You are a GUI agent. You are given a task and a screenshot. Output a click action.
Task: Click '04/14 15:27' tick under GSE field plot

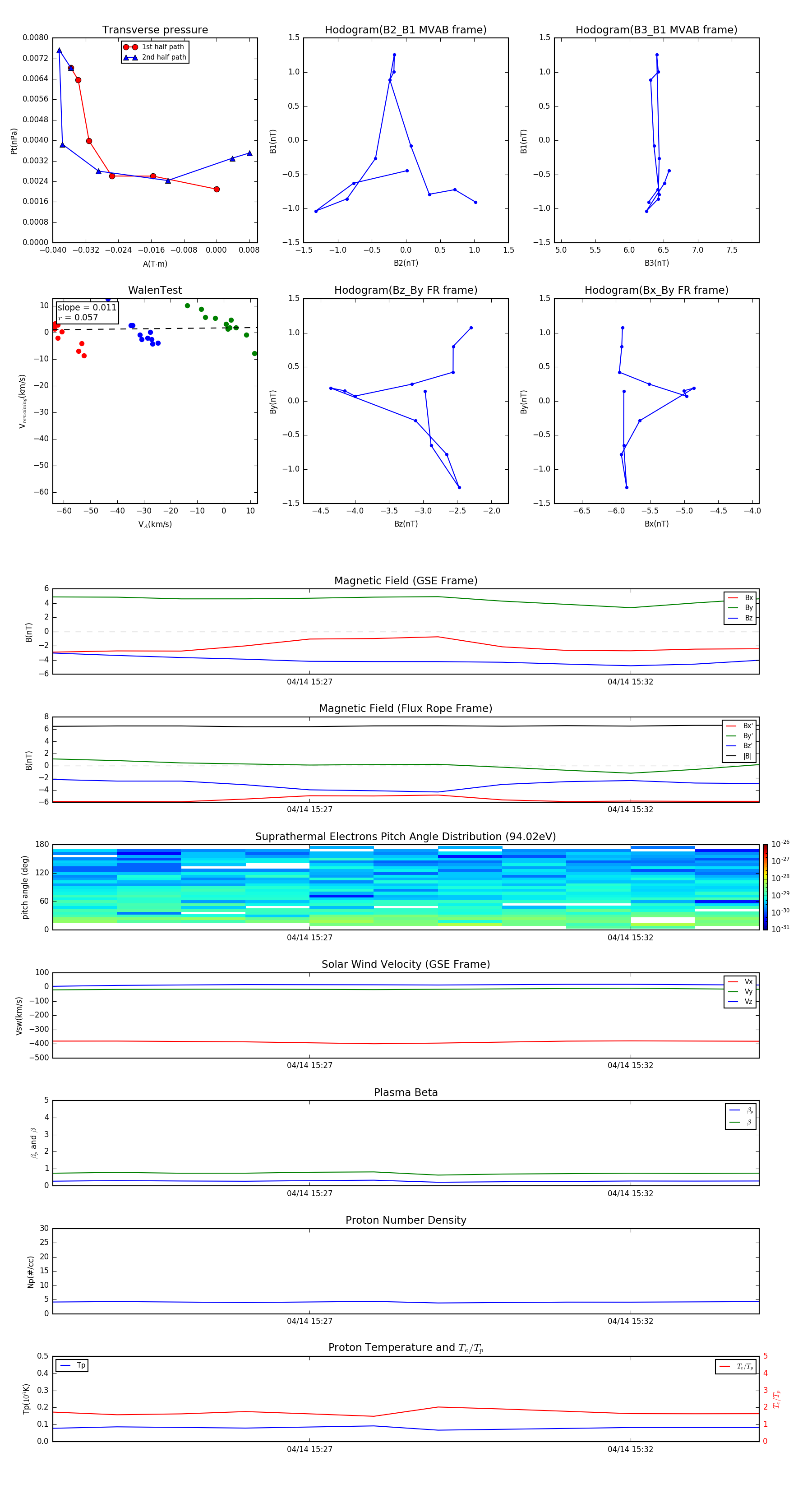[x=310, y=682]
